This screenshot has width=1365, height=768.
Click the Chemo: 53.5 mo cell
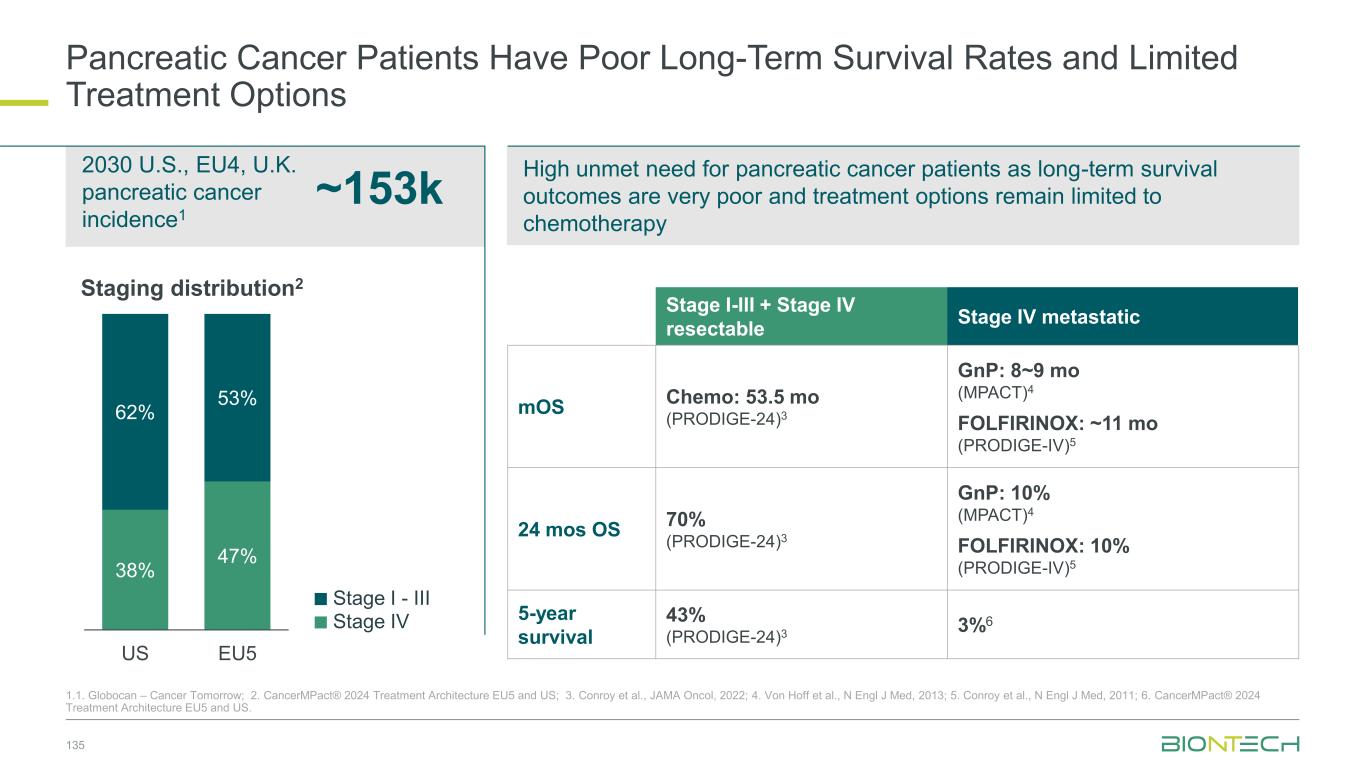click(x=742, y=397)
